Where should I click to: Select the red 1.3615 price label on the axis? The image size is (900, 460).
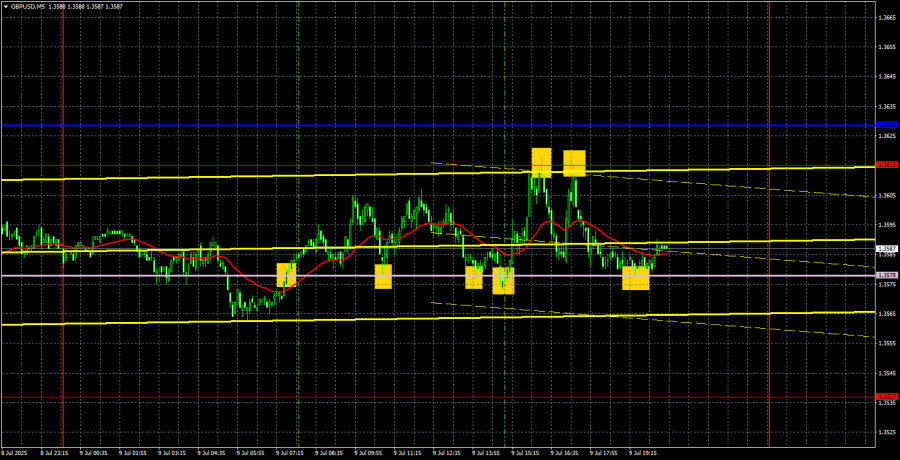(886, 164)
